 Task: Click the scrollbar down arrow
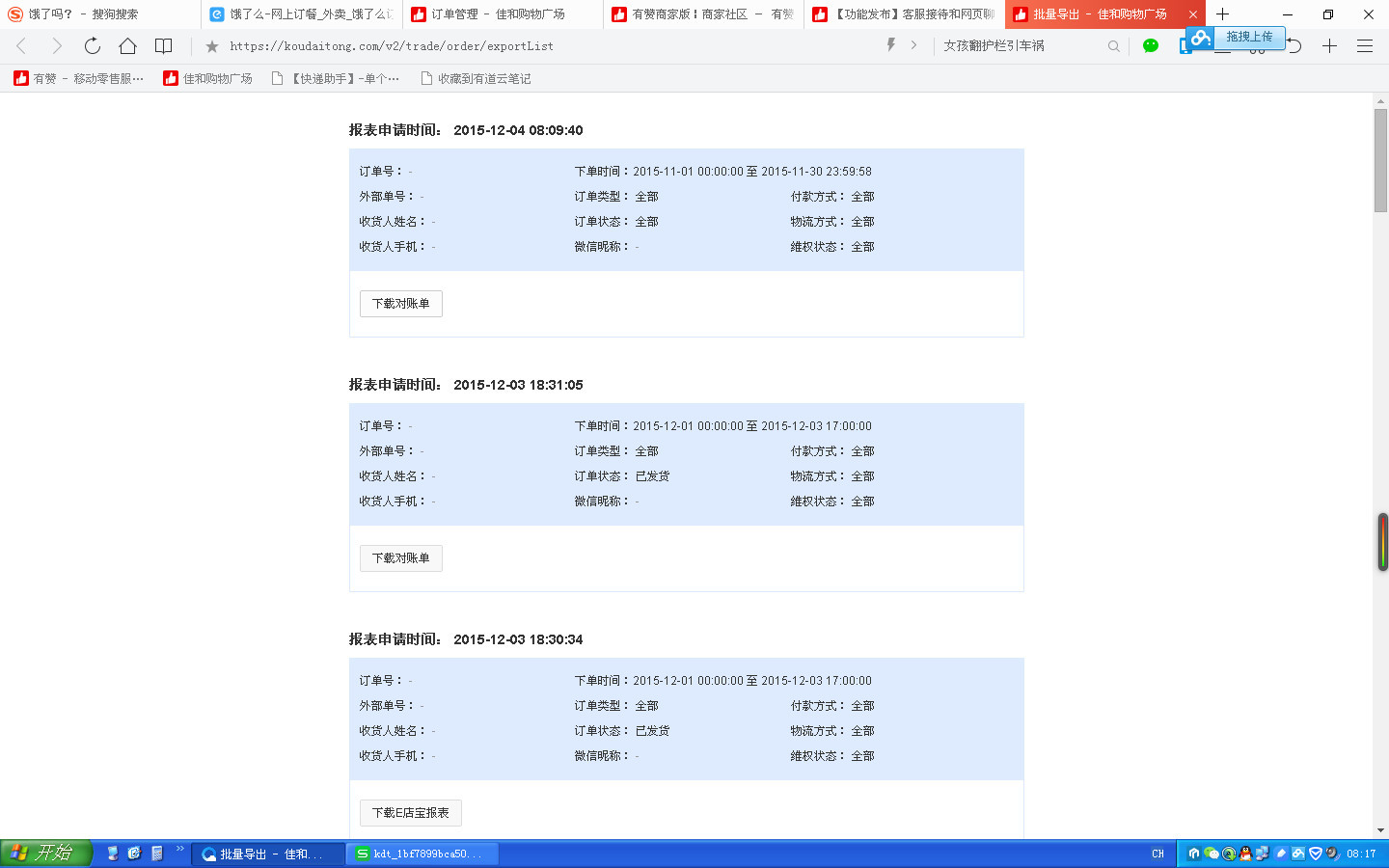(x=1380, y=829)
